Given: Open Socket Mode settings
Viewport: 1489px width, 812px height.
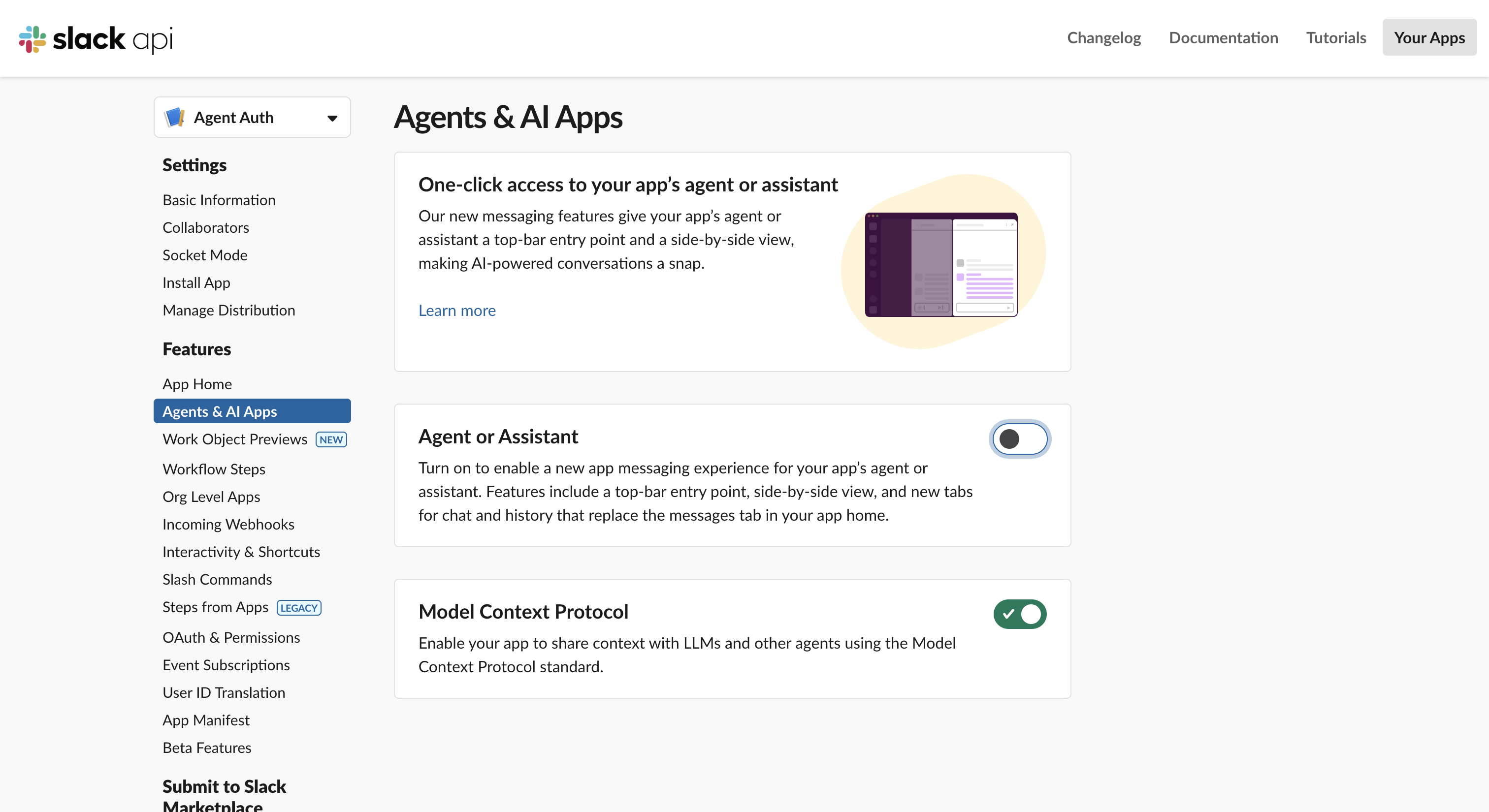Looking at the screenshot, I should click(x=205, y=255).
